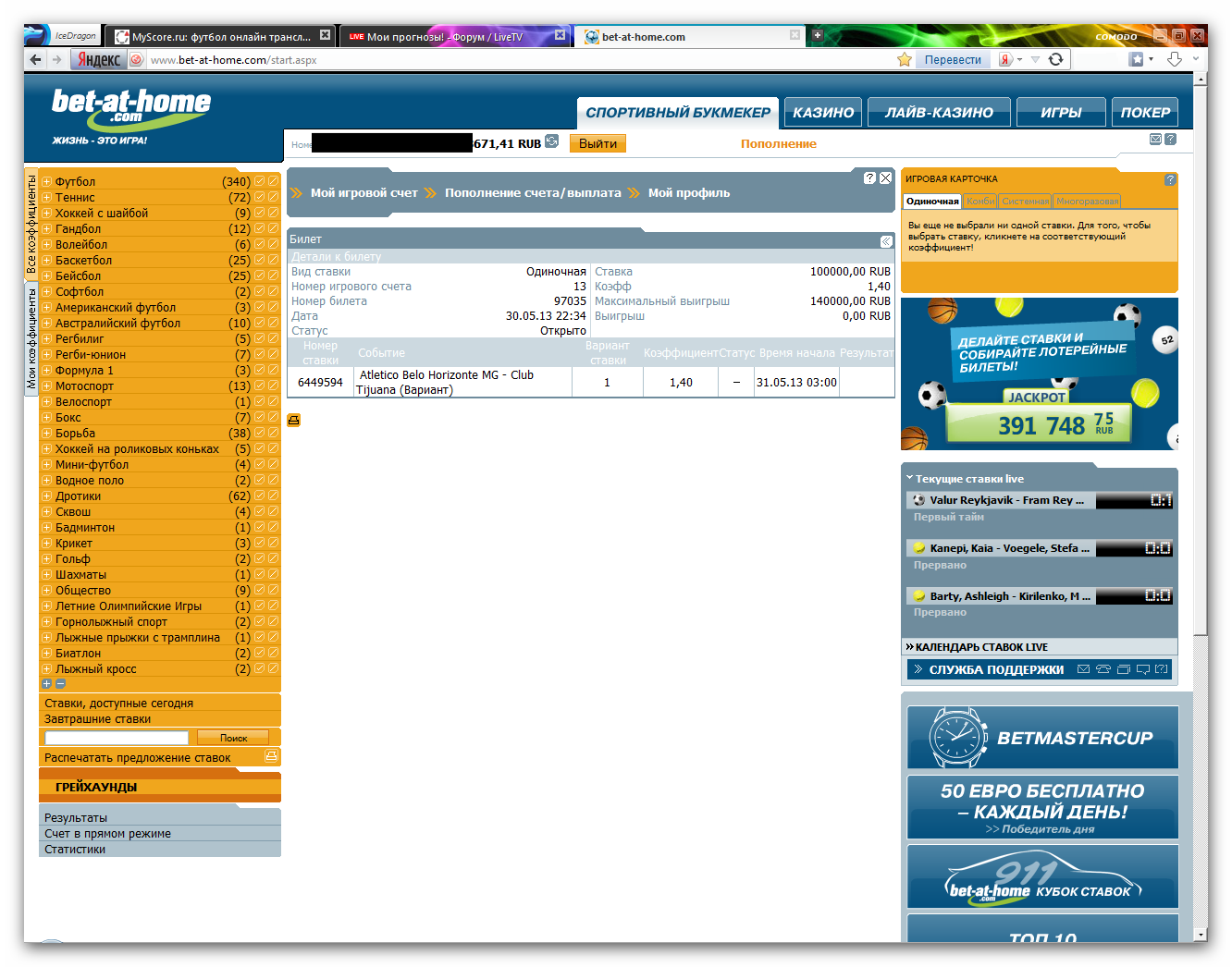
Task: Open the help question icon beside the envelope
Action: pyautogui.click(x=1170, y=140)
